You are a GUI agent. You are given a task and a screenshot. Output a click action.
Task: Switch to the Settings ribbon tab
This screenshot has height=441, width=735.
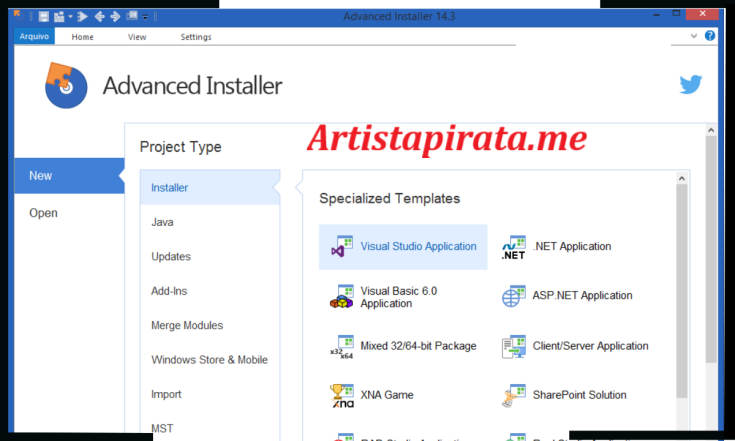pos(196,37)
